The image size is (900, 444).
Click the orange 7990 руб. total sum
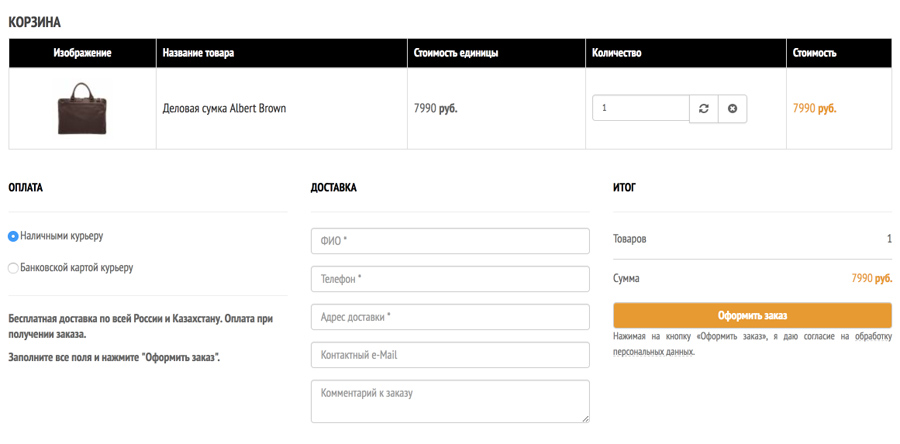(872, 279)
